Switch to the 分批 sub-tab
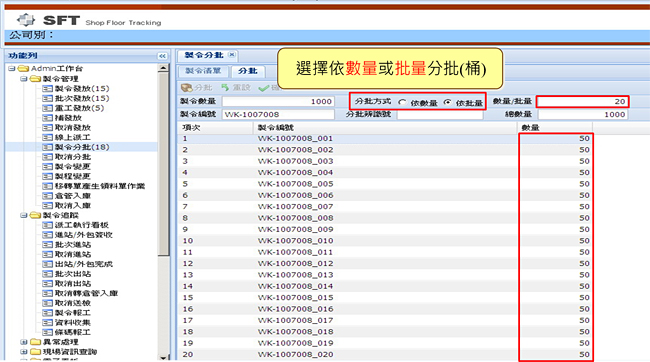650x362 pixels. (248, 71)
